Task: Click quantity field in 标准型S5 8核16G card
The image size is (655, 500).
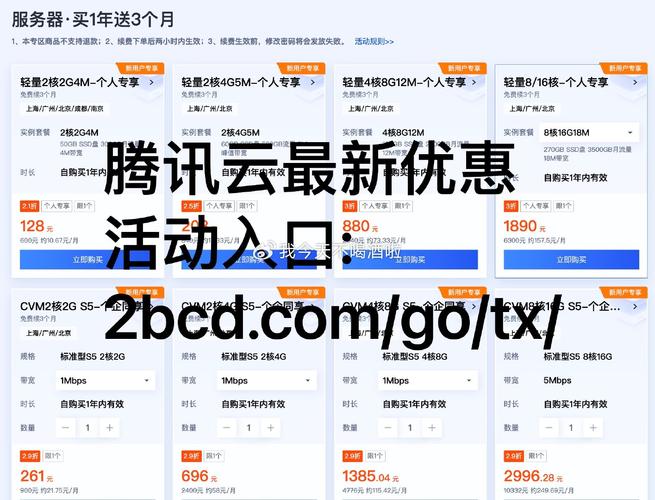Action: pyautogui.click(x=571, y=428)
